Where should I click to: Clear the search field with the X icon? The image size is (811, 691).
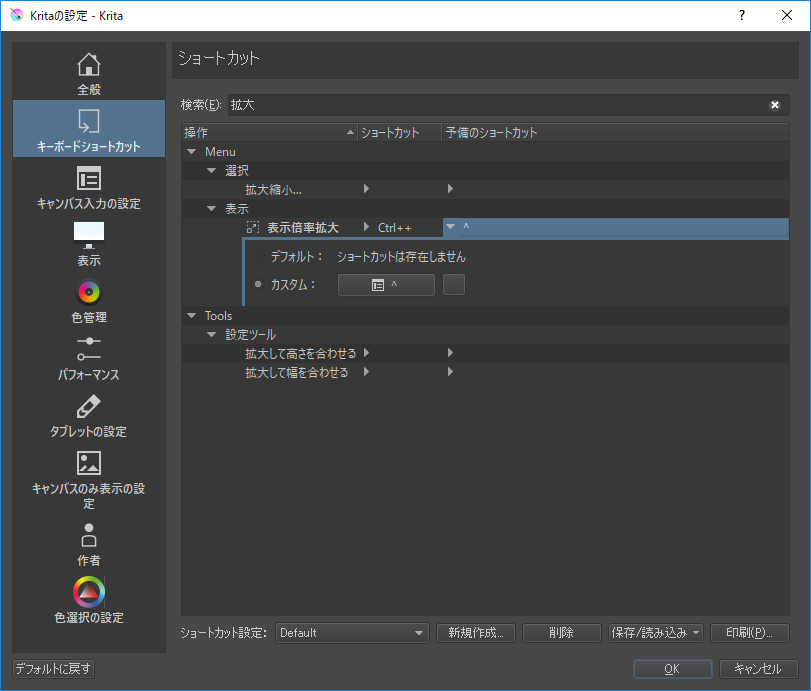tap(775, 105)
